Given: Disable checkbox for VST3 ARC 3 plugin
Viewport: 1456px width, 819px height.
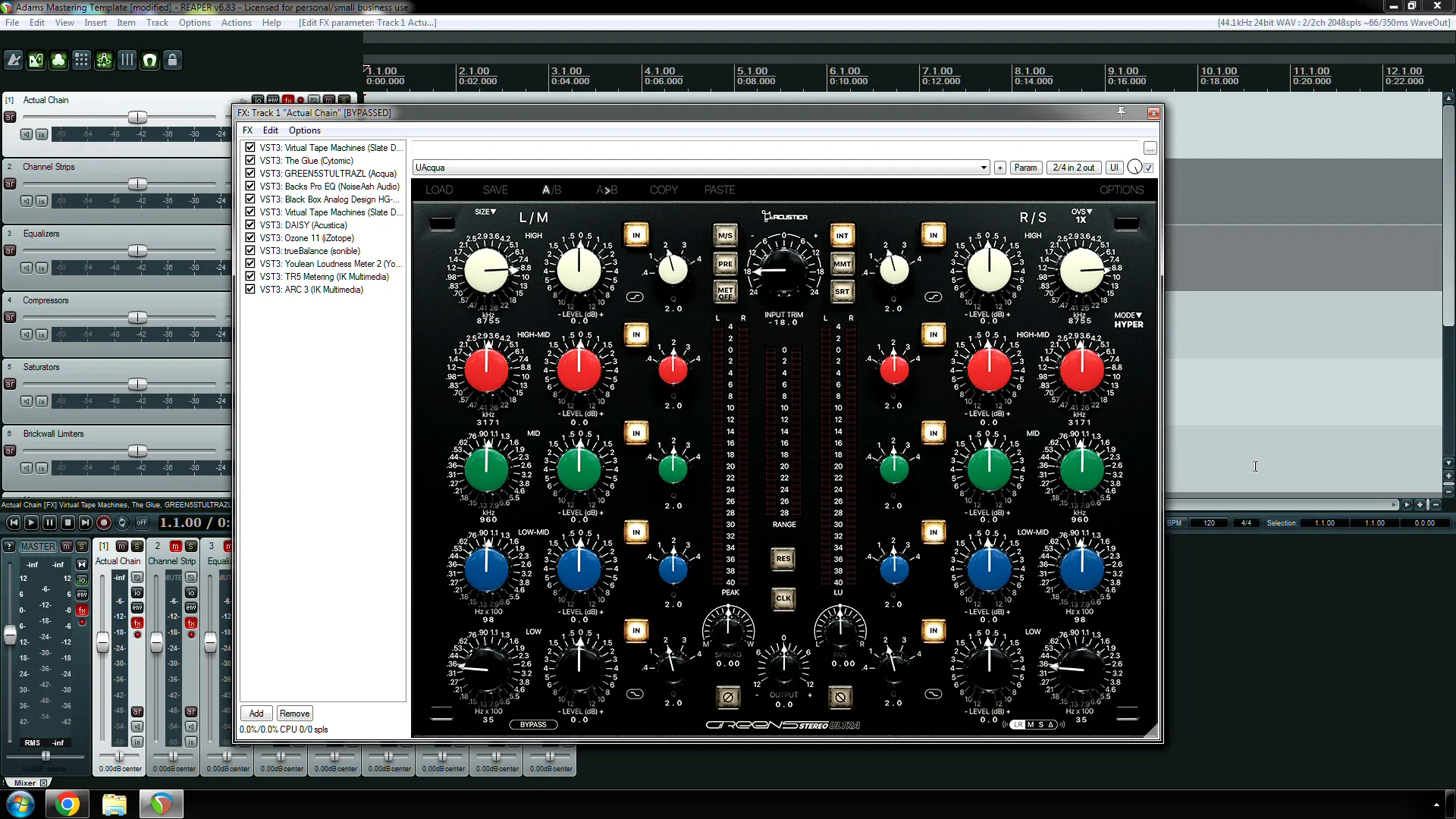Looking at the screenshot, I should [250, 289].
